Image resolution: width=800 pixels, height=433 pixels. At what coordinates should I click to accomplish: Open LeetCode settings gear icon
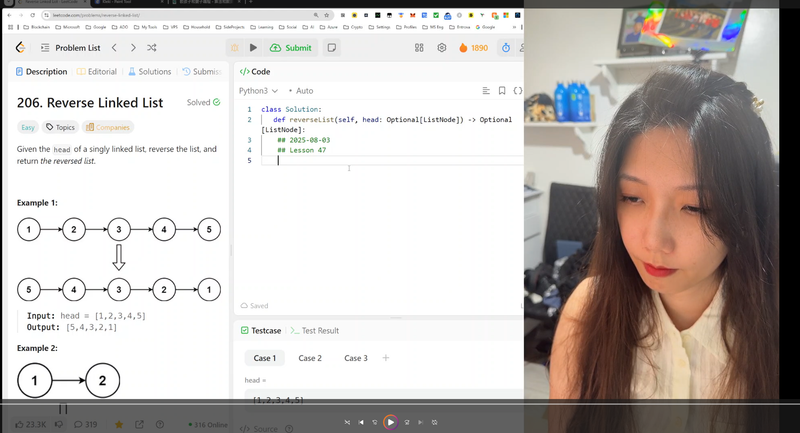pos(442,47)
